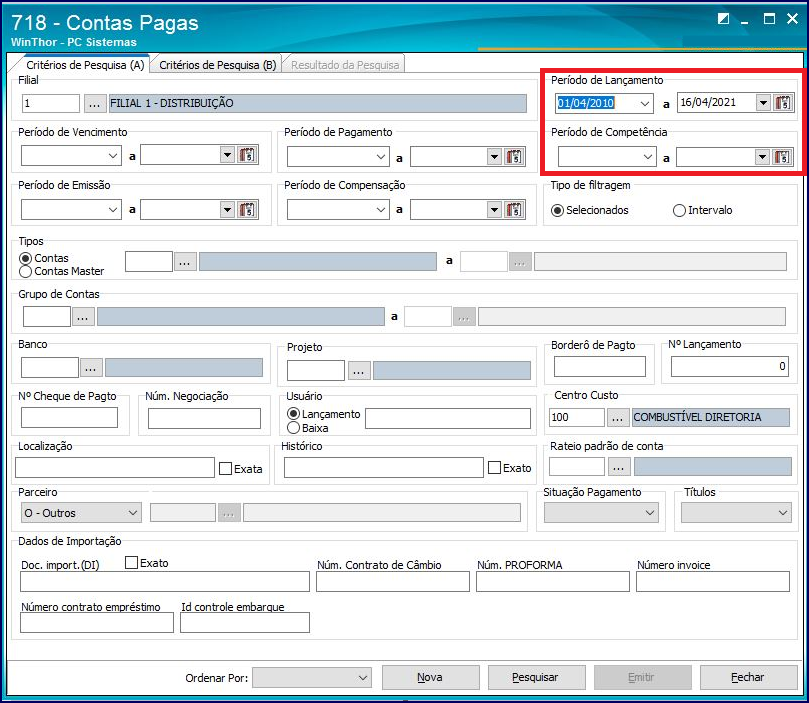This screenshot has height=703, width=809.
Task: Open calendar icon for Período de Emissão
Action: tap(248, 209)
